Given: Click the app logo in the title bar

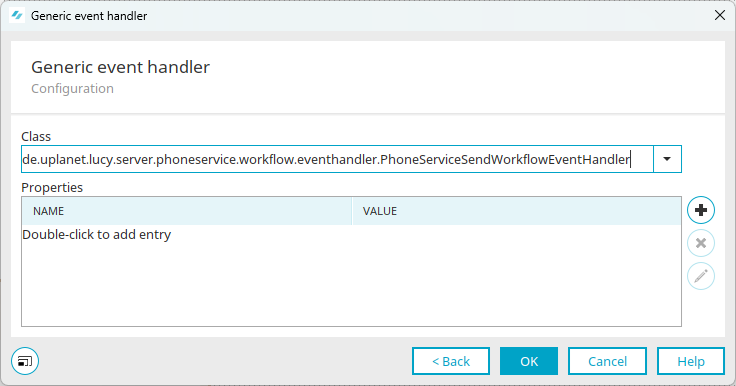Looking at the screenshot, I should pyautogui.click(x=17, y=15).
